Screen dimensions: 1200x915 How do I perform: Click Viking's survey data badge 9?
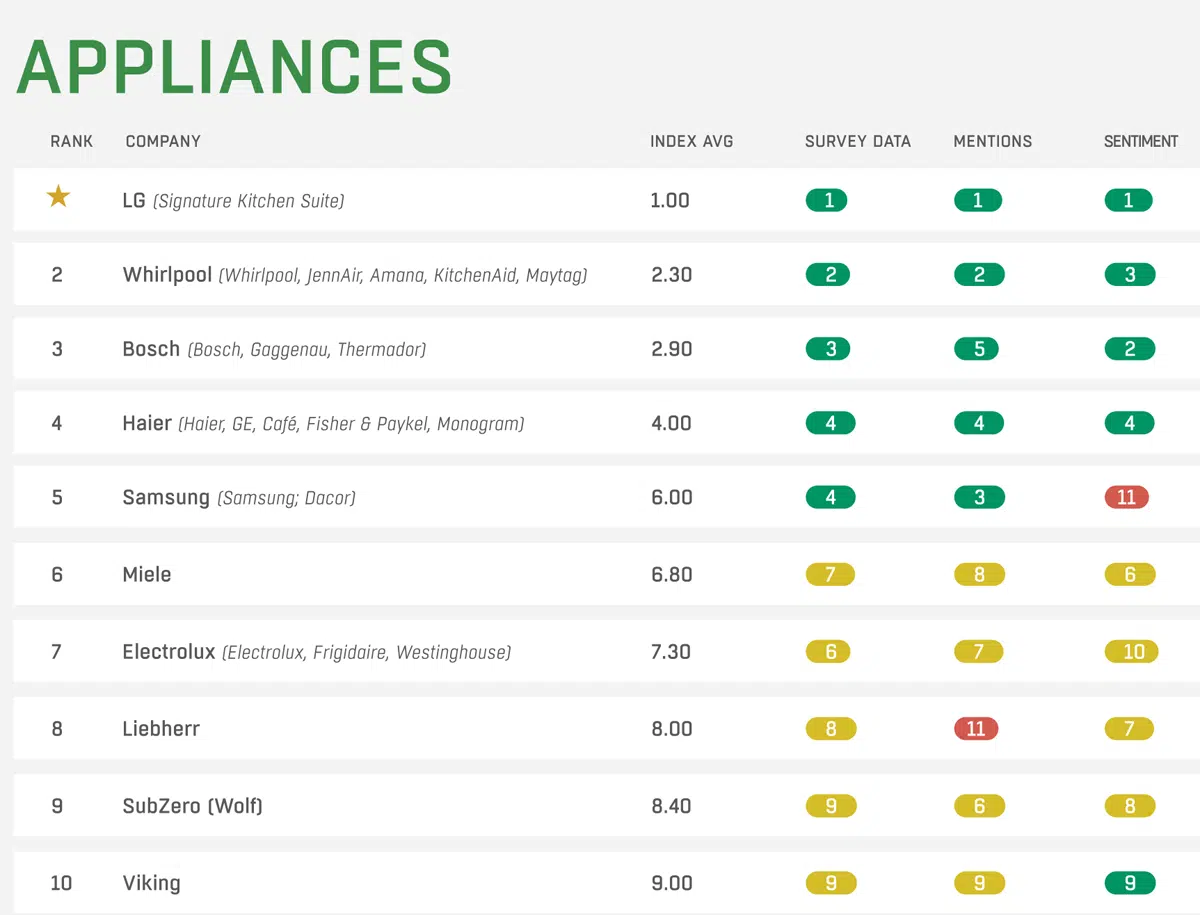(831, 883)
